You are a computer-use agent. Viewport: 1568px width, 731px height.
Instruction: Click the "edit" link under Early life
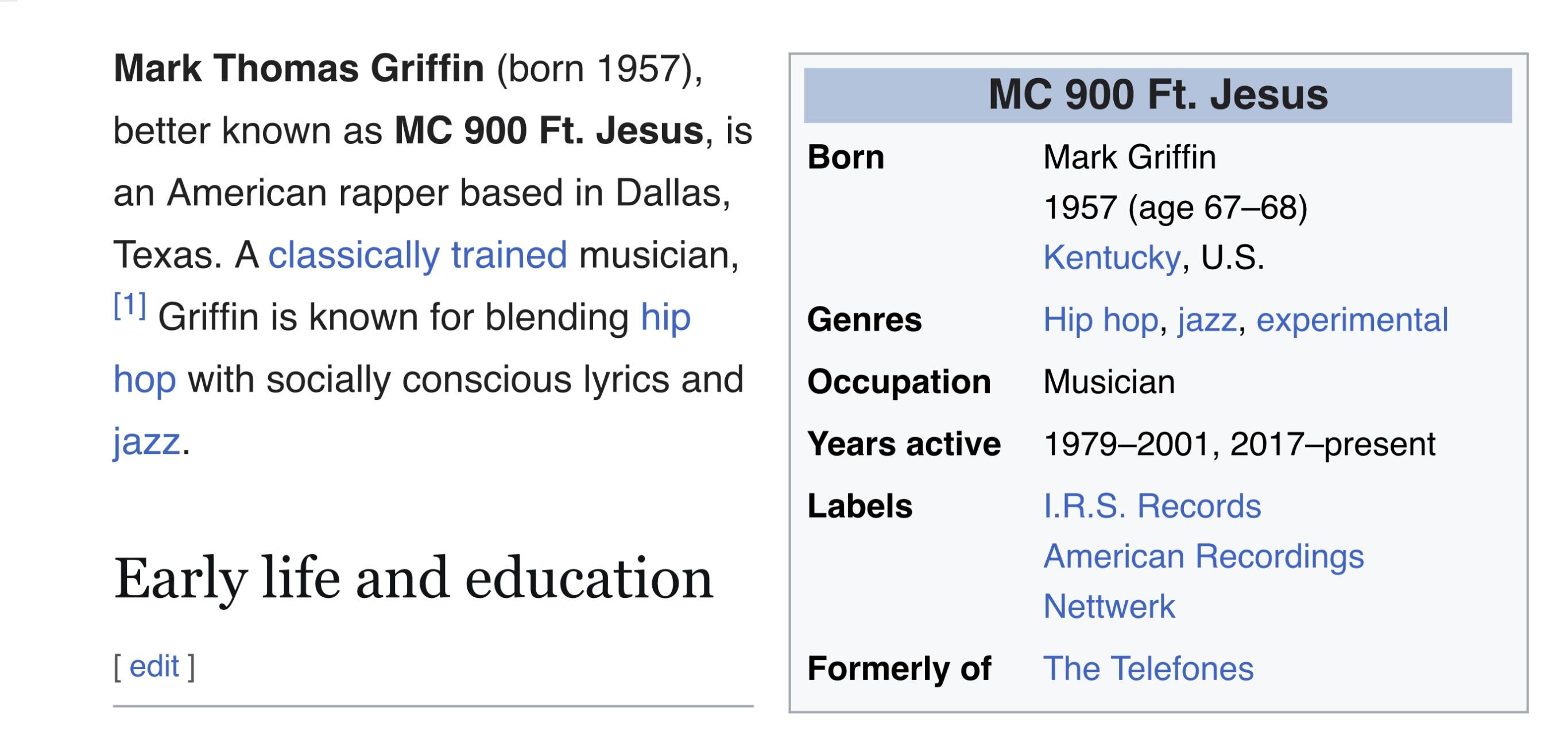pos(154,666)
